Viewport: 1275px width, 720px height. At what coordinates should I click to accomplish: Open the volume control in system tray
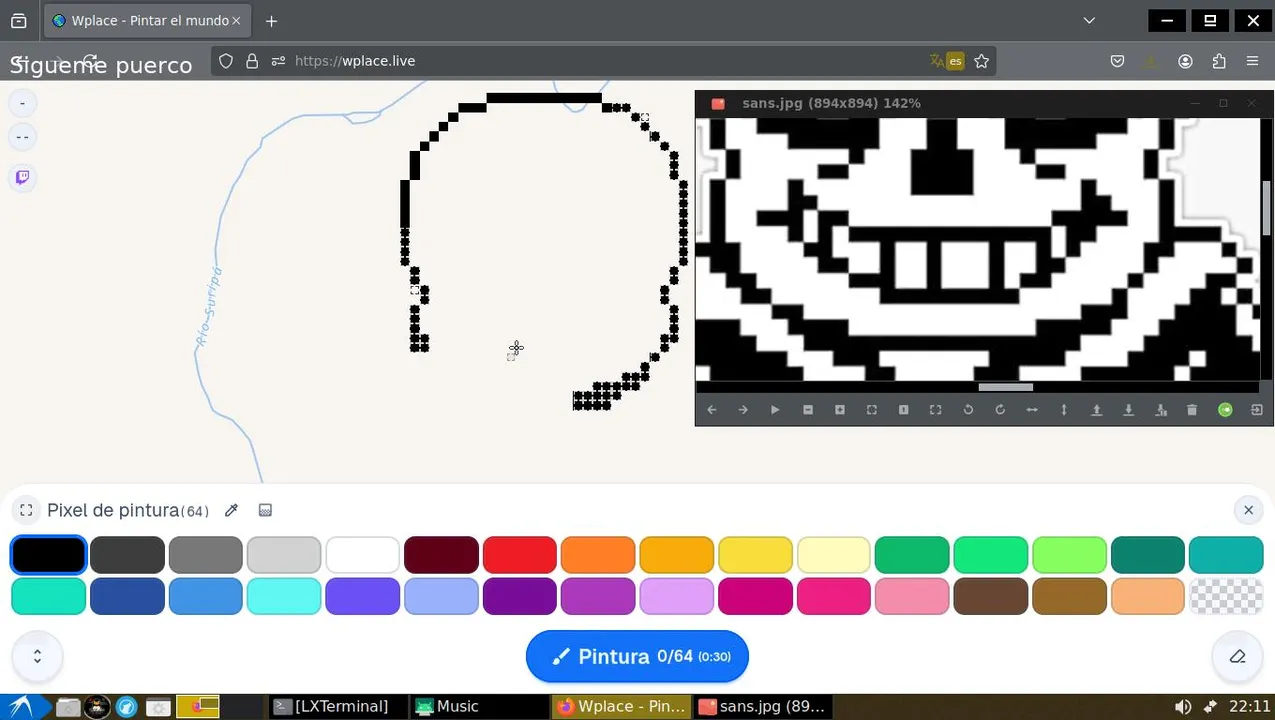click(1182, 707)
